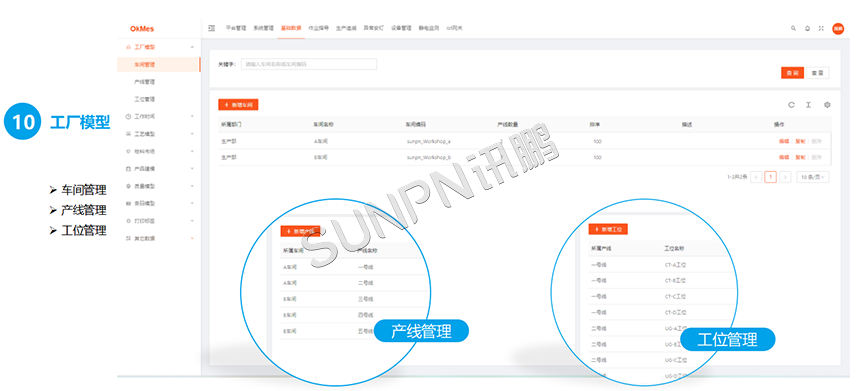Select page 1 in pagination
Viewport: 860px width, 391px height.
click(x=771, y=177)
